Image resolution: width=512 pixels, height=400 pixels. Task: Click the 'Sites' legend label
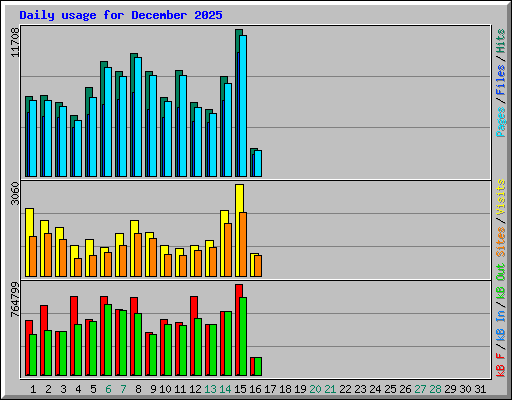[501, 242]
